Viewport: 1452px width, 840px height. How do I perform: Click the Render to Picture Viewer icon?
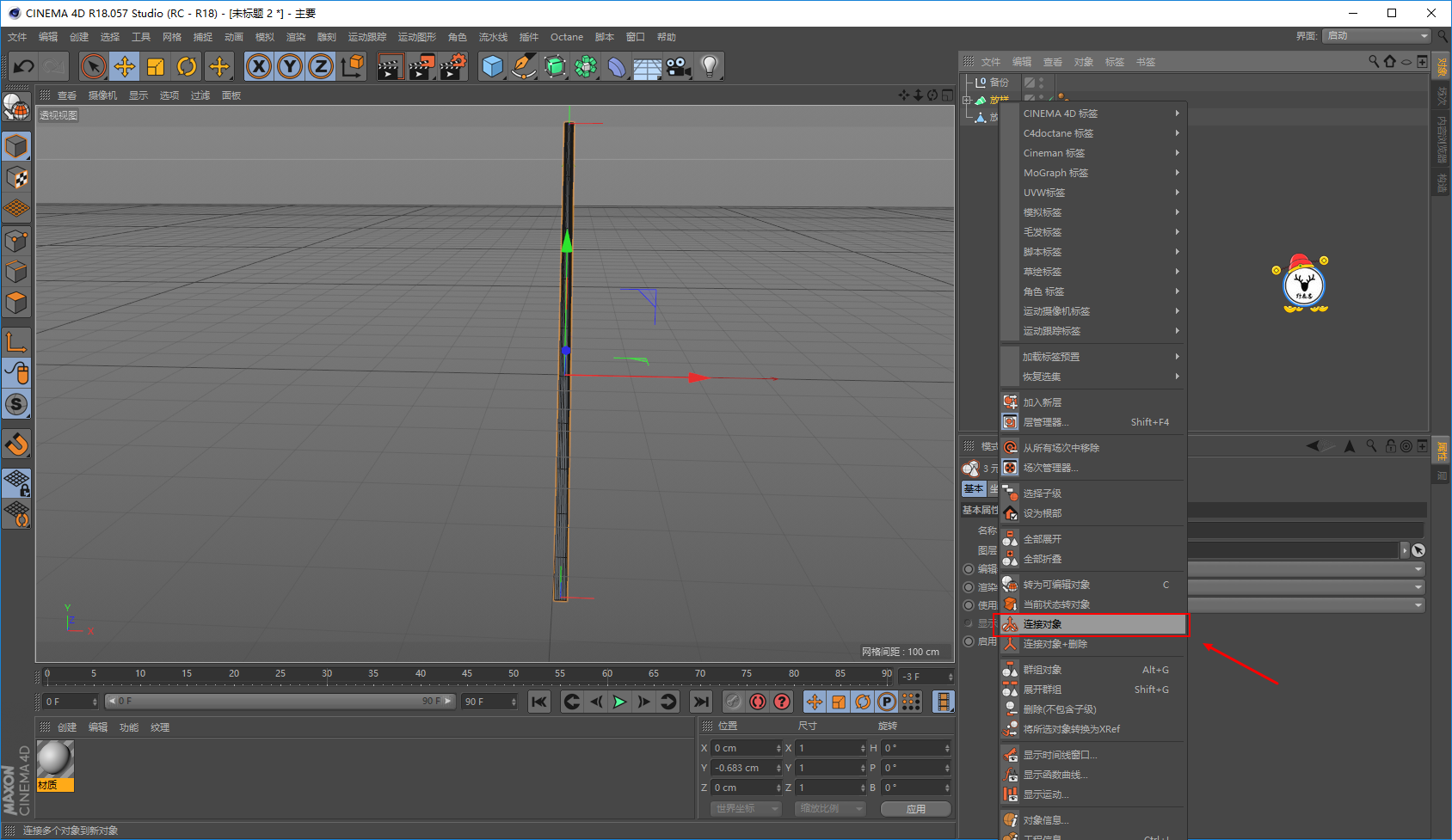click(421, 66)
